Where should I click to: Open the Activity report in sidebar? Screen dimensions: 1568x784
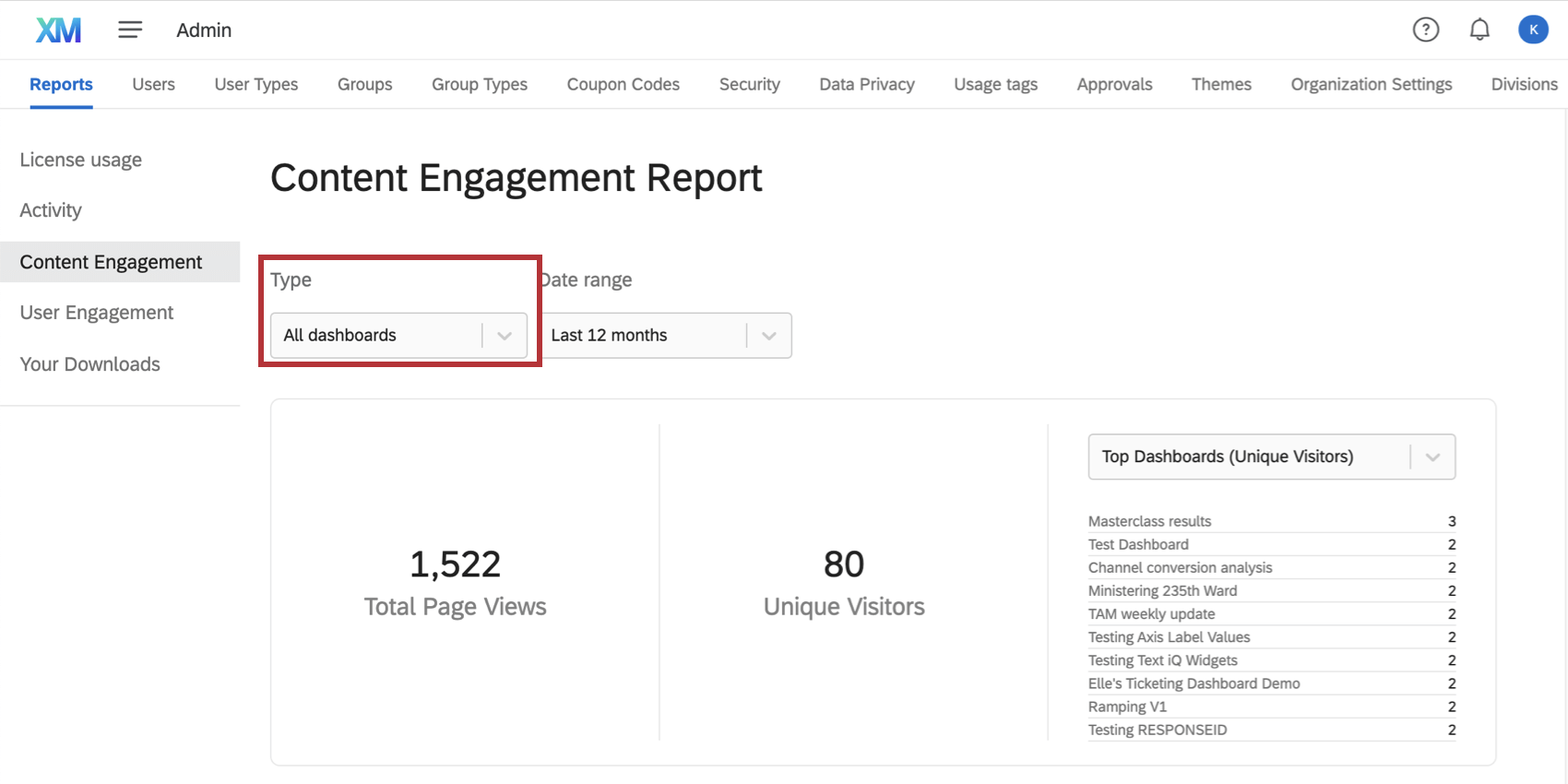pos(51,211)
